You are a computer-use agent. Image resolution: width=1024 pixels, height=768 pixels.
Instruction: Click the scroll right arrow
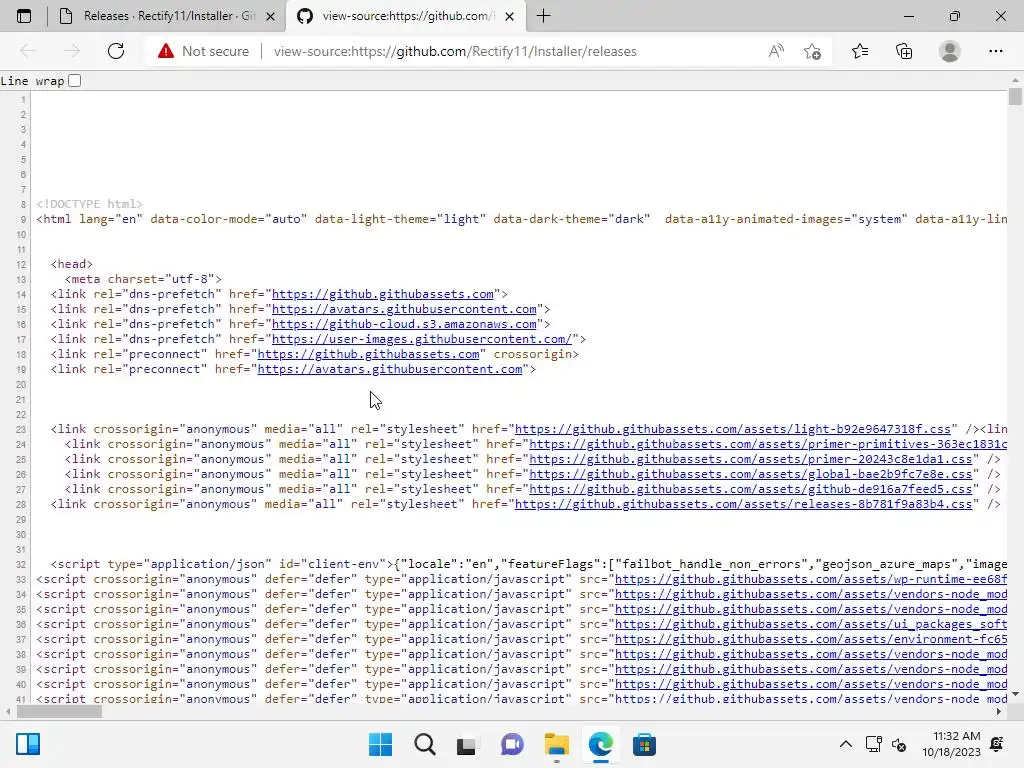pos(999,712)
